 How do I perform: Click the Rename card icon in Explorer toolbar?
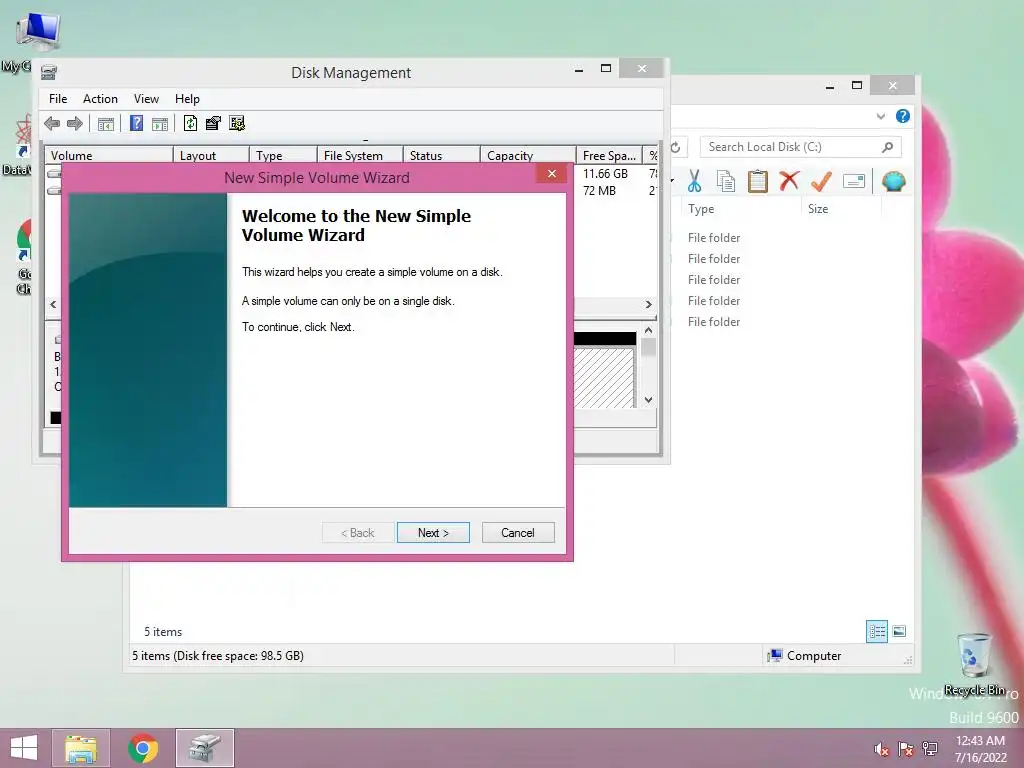pyautogui.click(x=854, y=181)
